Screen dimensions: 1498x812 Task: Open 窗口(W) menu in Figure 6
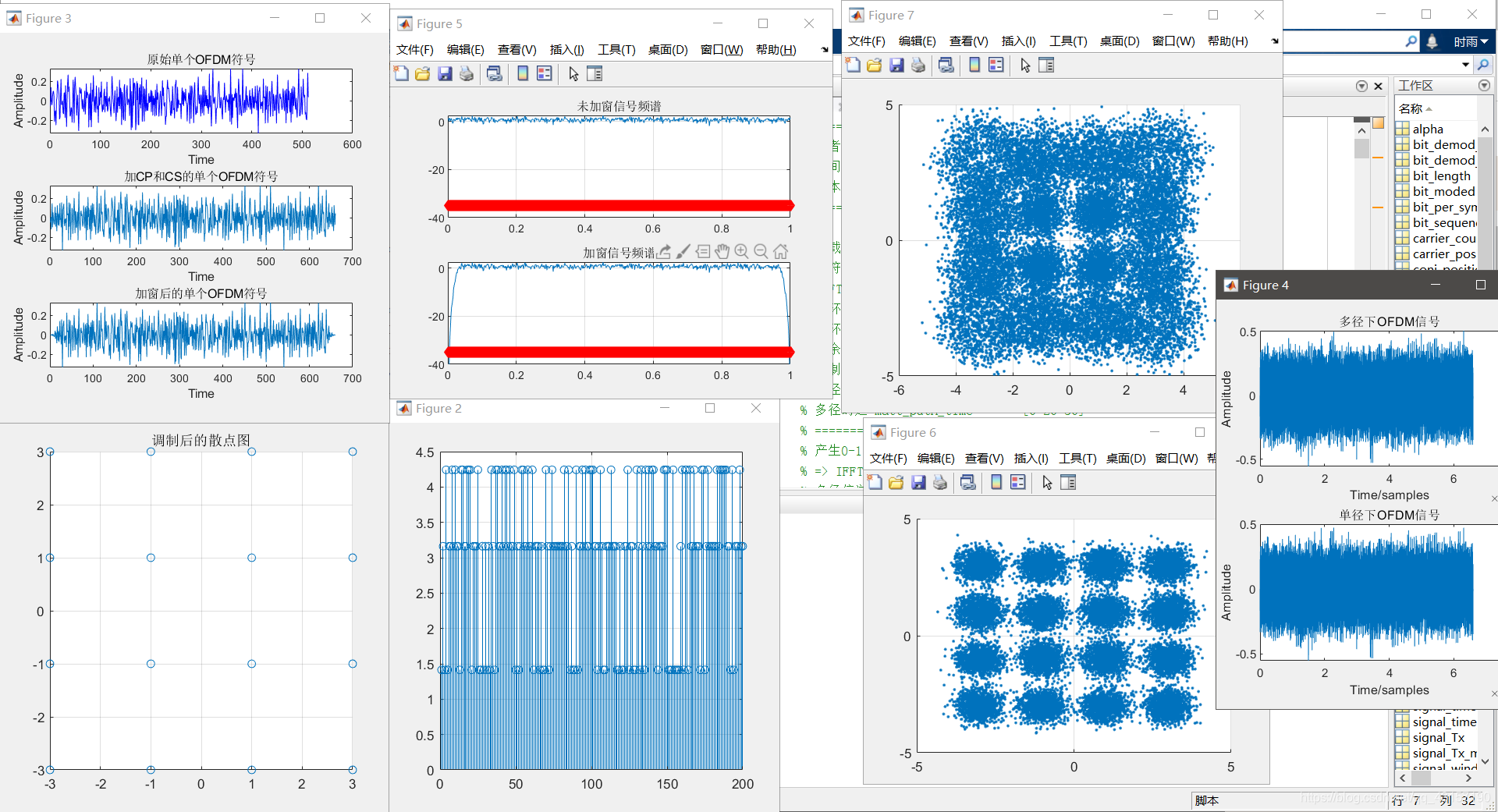(1177, 458)
